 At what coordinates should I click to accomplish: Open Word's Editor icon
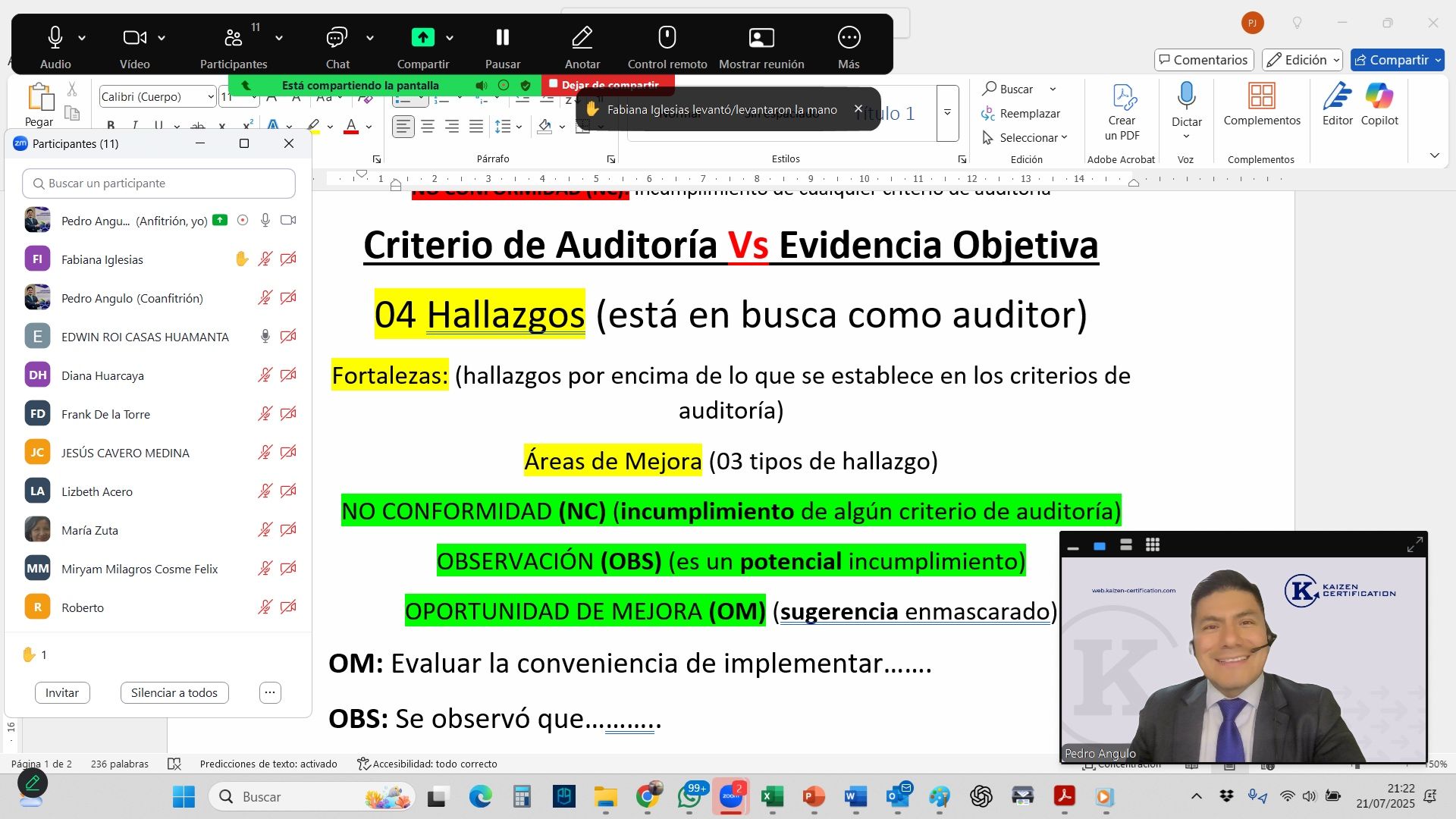pyautogui.click(x=1337, y=97)
